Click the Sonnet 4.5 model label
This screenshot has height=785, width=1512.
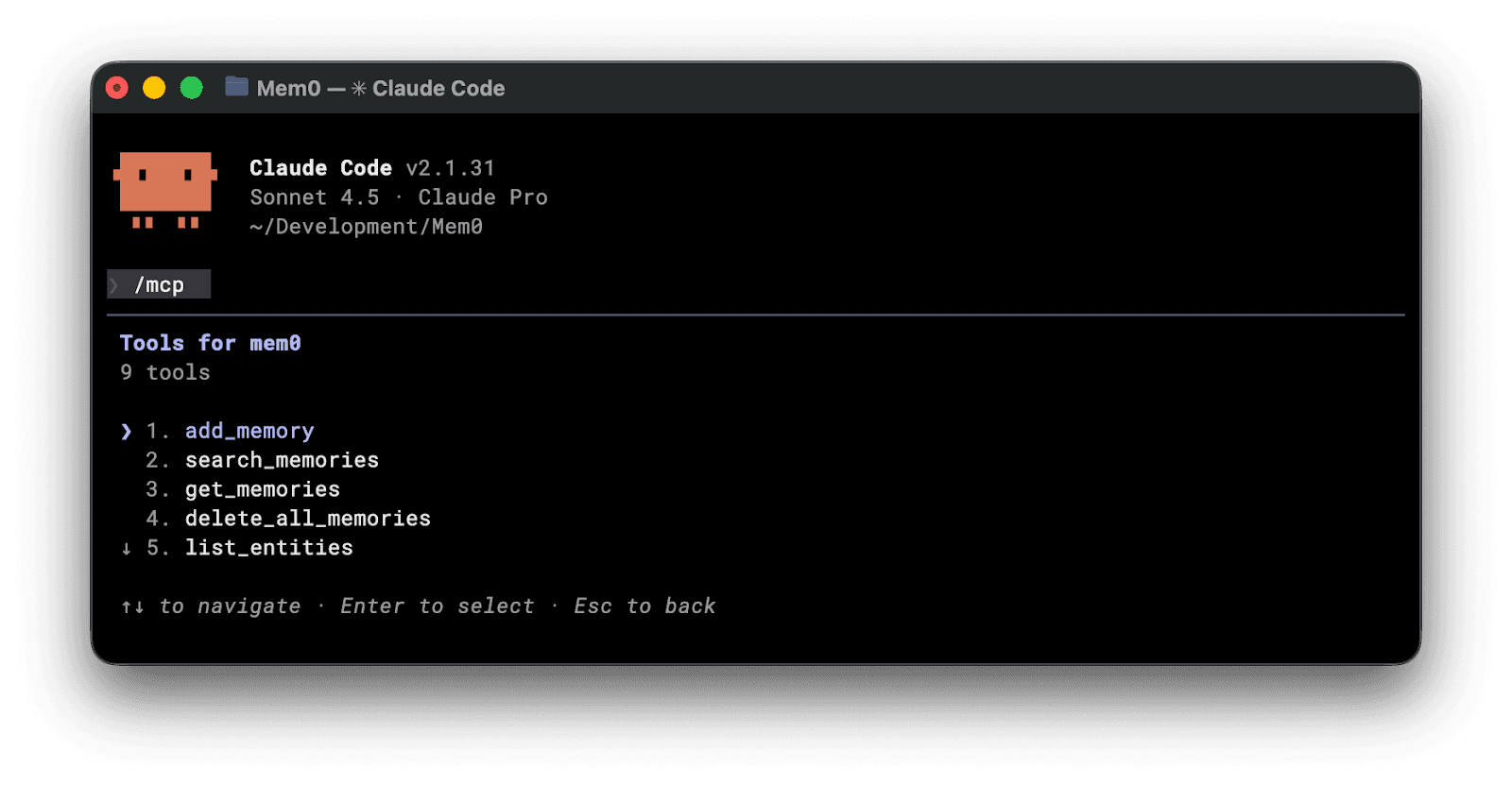pos(314,196)
